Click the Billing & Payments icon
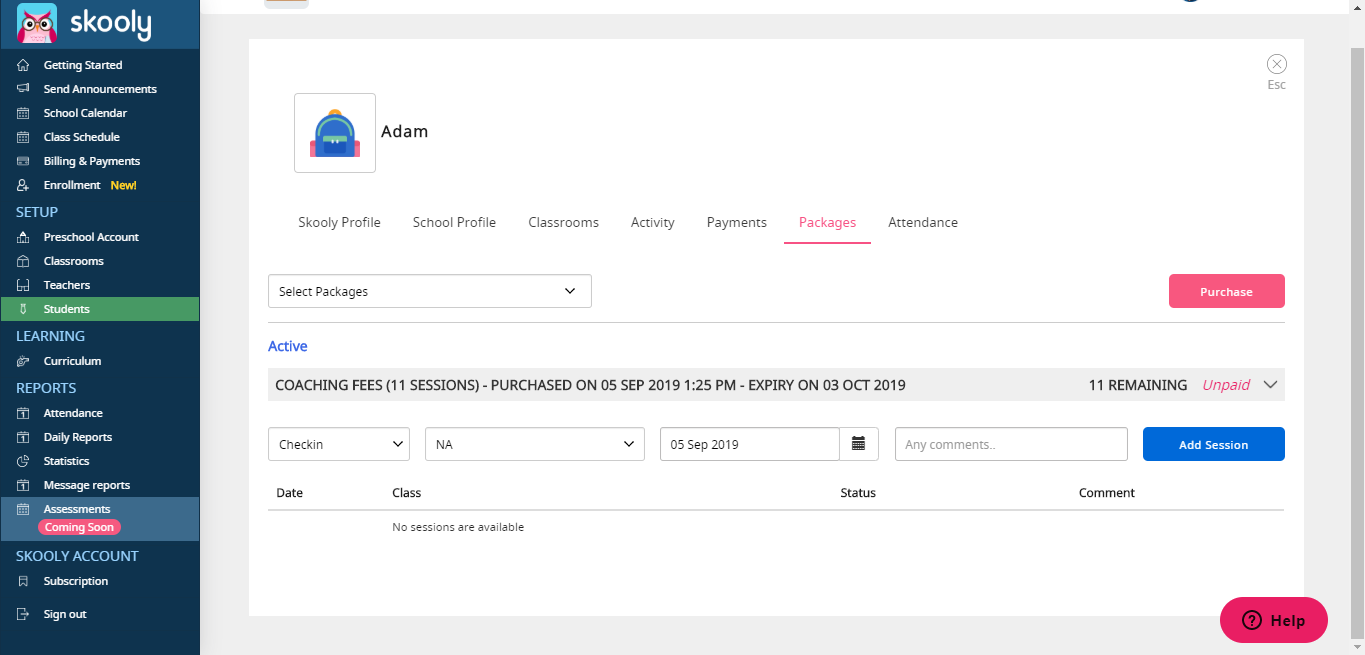1365x655 pixels. point(23,161)
